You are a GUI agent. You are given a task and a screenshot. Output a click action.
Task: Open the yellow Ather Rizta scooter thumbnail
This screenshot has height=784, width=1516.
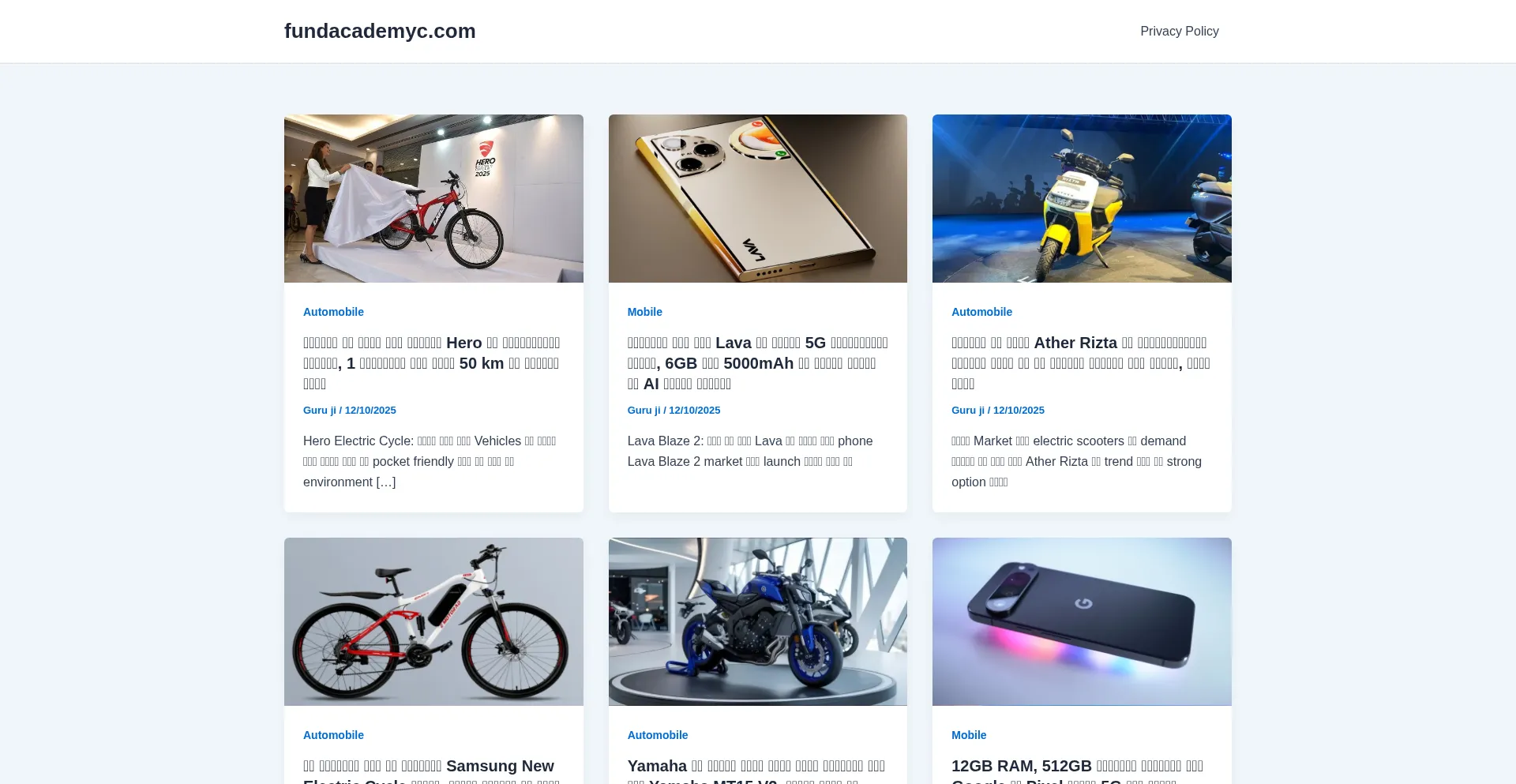point(1082,198)
